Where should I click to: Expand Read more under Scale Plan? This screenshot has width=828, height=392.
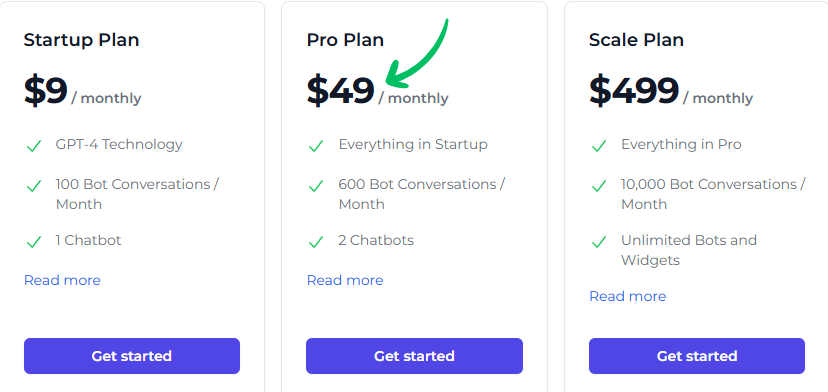tap(627, 296)
